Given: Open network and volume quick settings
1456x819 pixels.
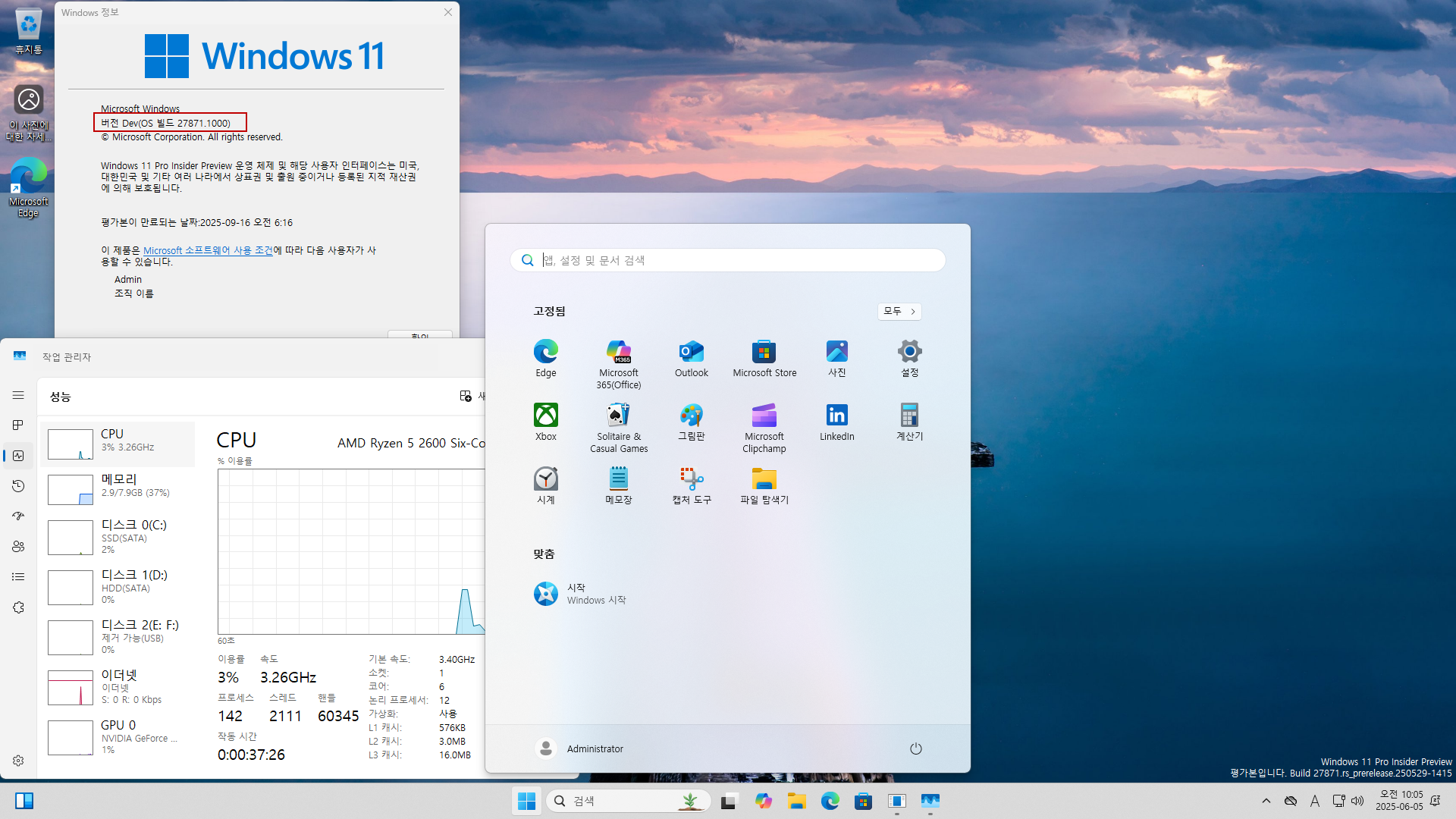Looking at the screenshot, I should 1348,801.
